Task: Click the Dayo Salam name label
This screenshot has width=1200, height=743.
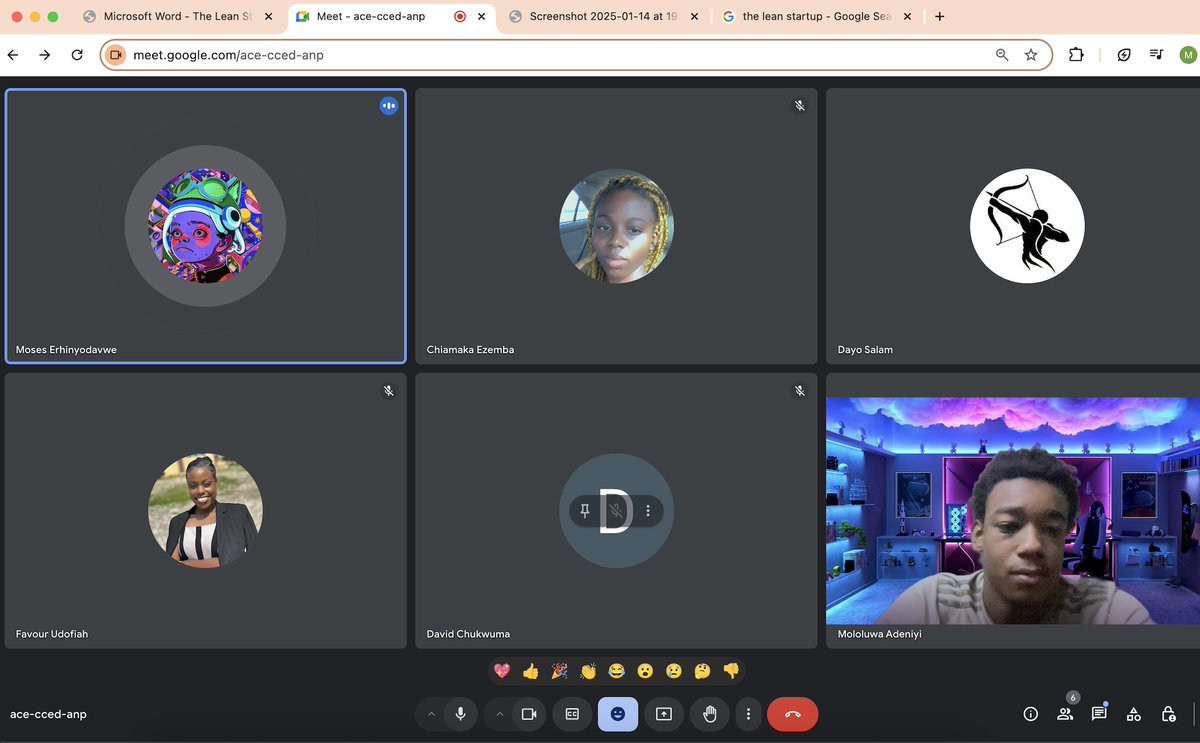Action: coord(865,350)
